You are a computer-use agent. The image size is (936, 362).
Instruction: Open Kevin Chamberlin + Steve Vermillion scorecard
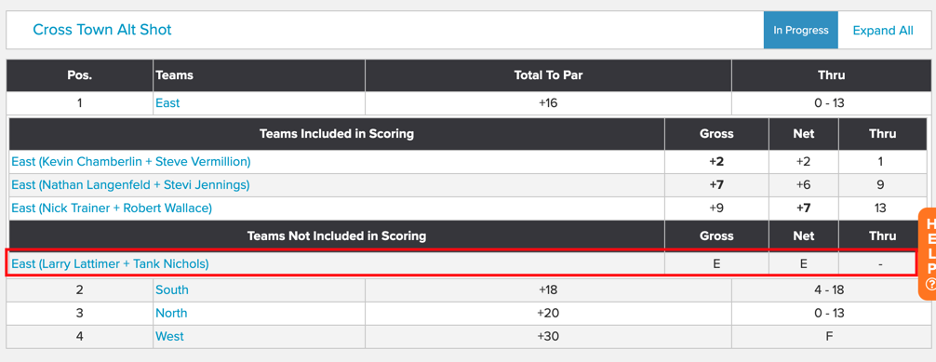tap(131, 161)
